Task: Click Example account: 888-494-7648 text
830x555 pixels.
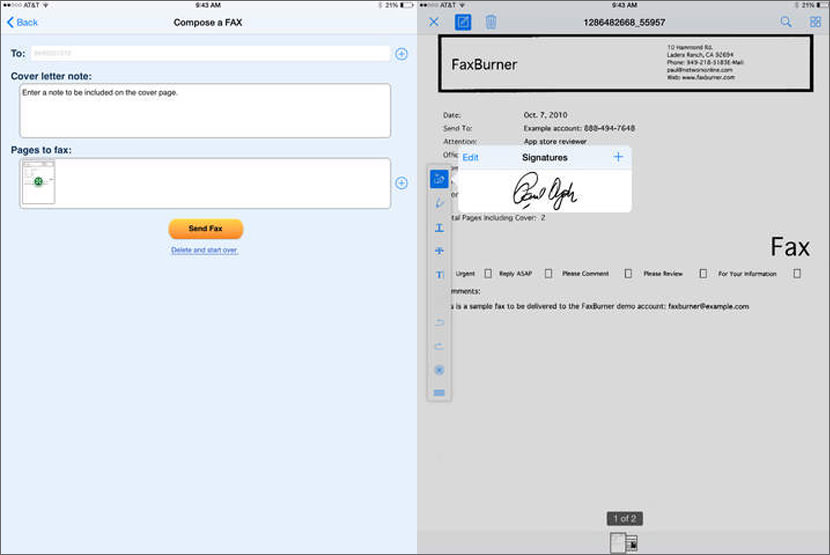Action: (579, 128)
